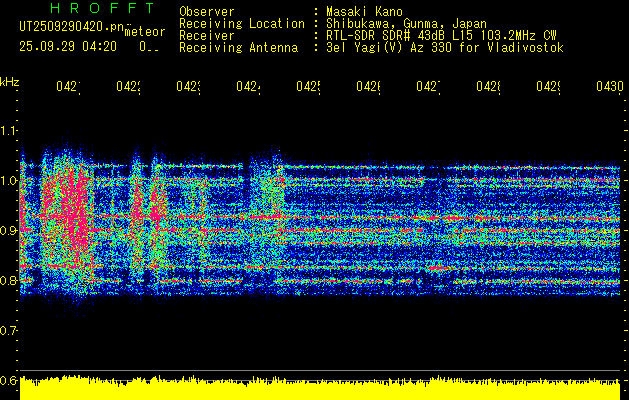Click the 0.8 kHz axis label
The image size is (629, 400).
[x=8, y=280]
